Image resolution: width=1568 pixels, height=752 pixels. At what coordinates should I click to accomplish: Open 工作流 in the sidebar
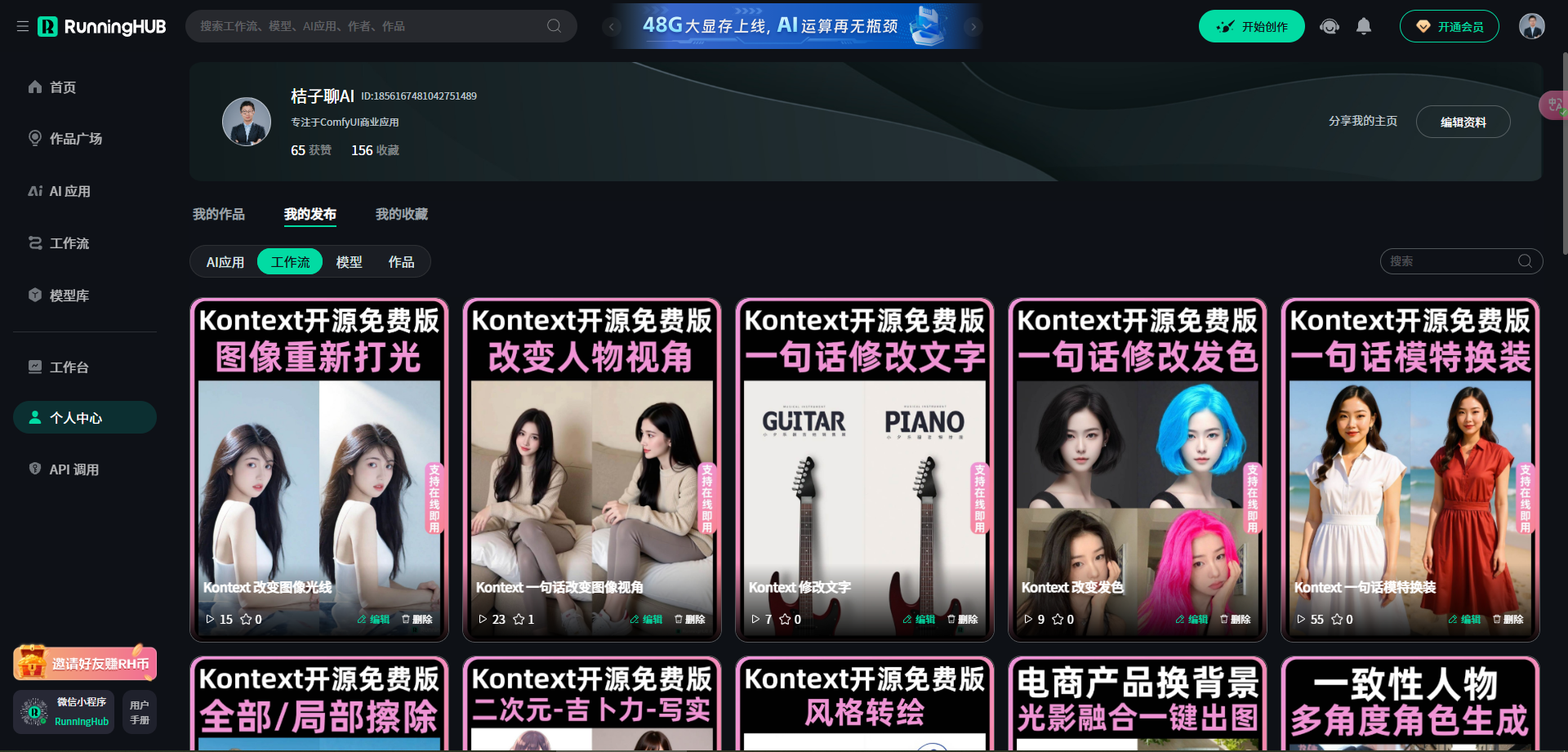[x=85, y=243]
